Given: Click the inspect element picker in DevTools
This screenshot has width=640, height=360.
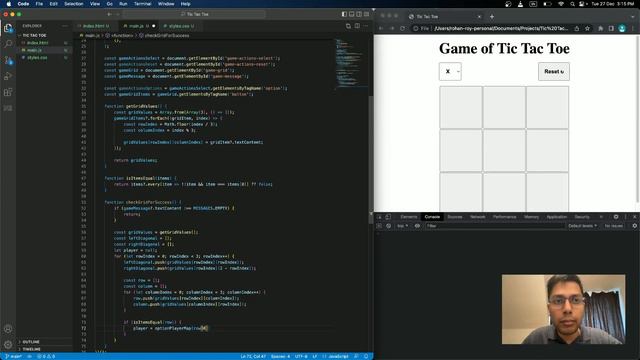Looking at the screenshot, I should tap(379, 217).
